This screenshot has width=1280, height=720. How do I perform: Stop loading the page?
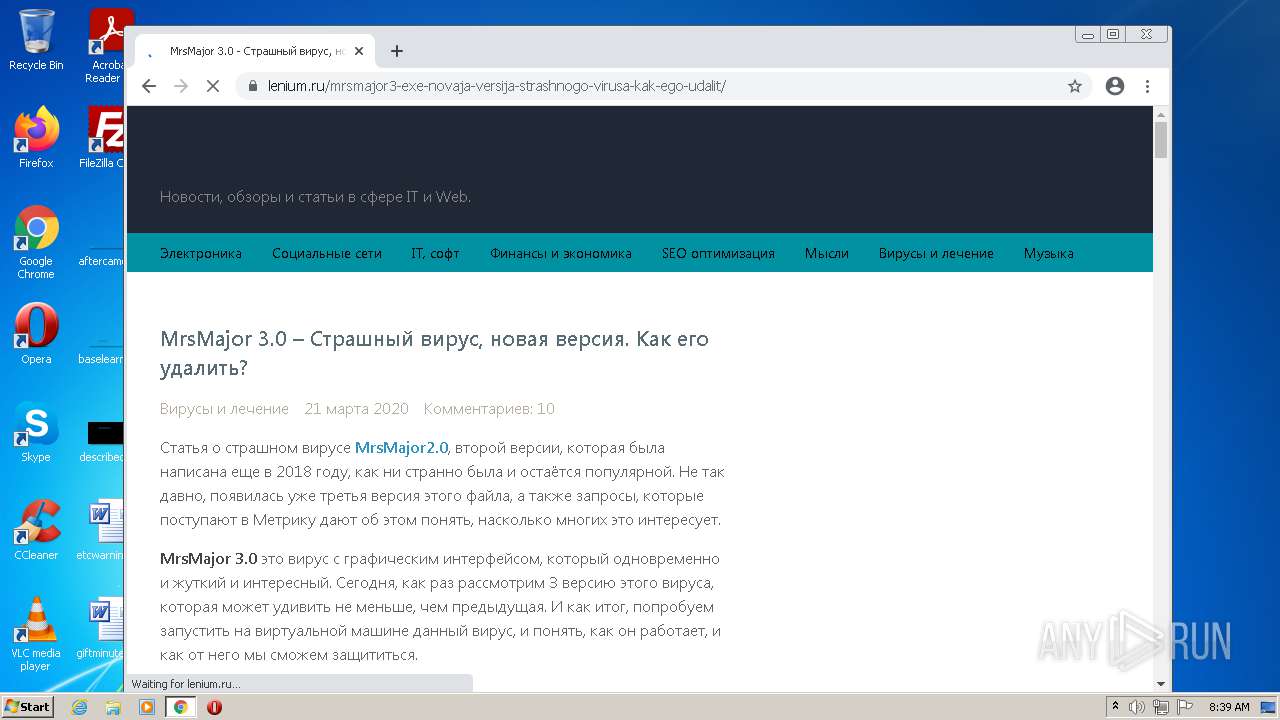pos(213,86)
